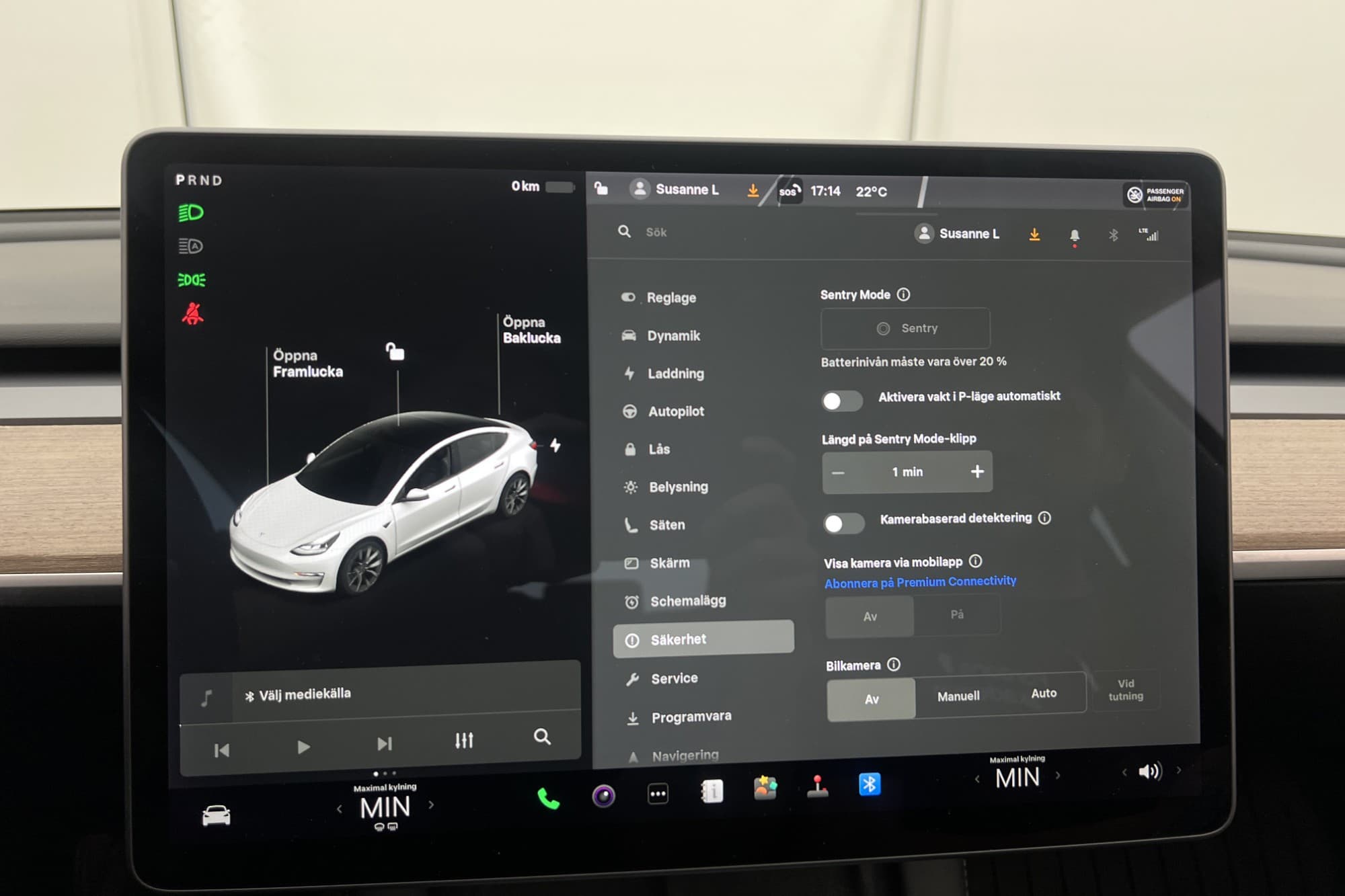Lower driver temperature with left chevron
Image resolution: width=1345 pixels, height=896 pixels.
click(339, 809)
